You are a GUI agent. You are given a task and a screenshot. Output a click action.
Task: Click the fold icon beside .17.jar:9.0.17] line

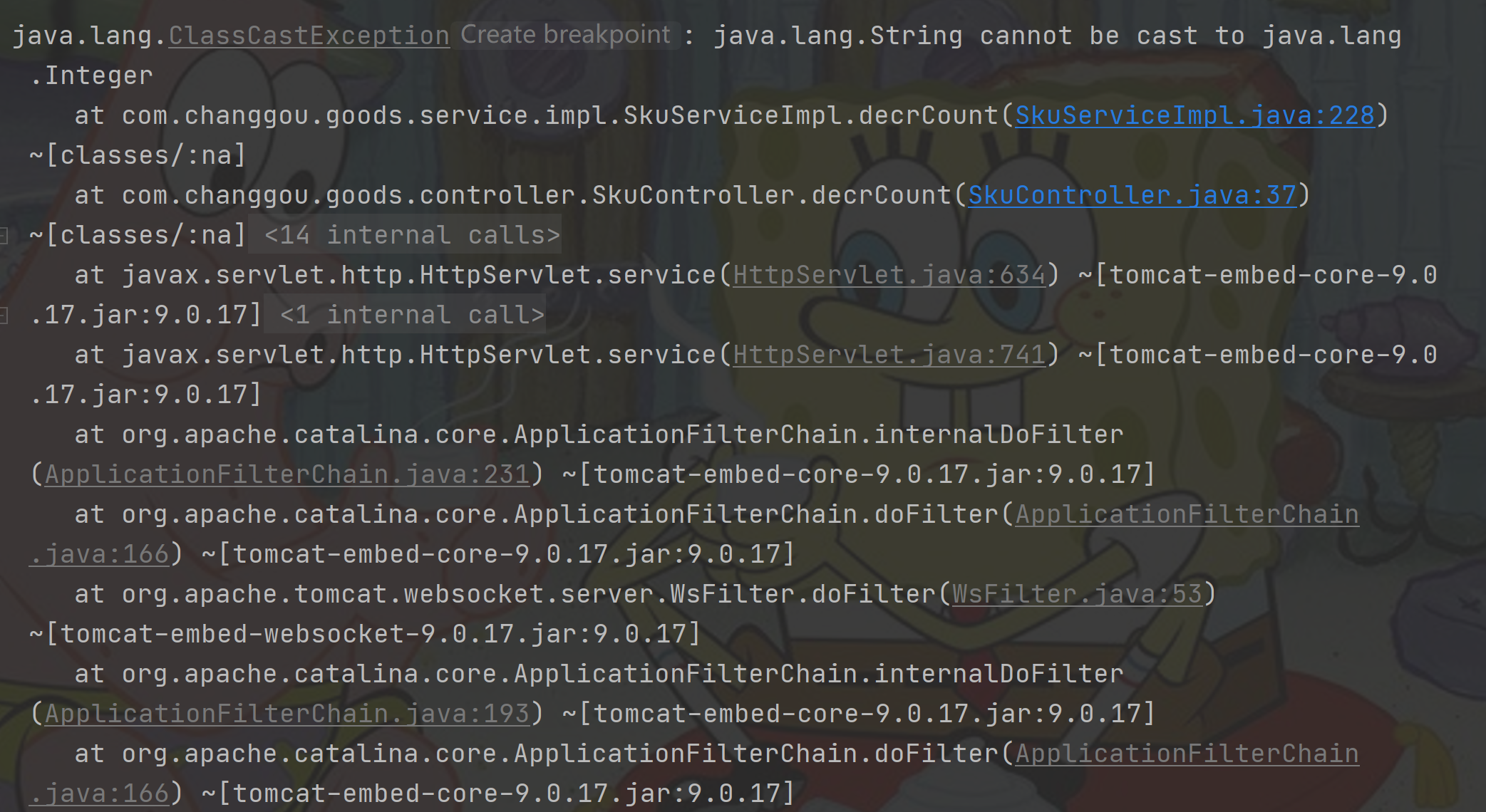(4, 315)
